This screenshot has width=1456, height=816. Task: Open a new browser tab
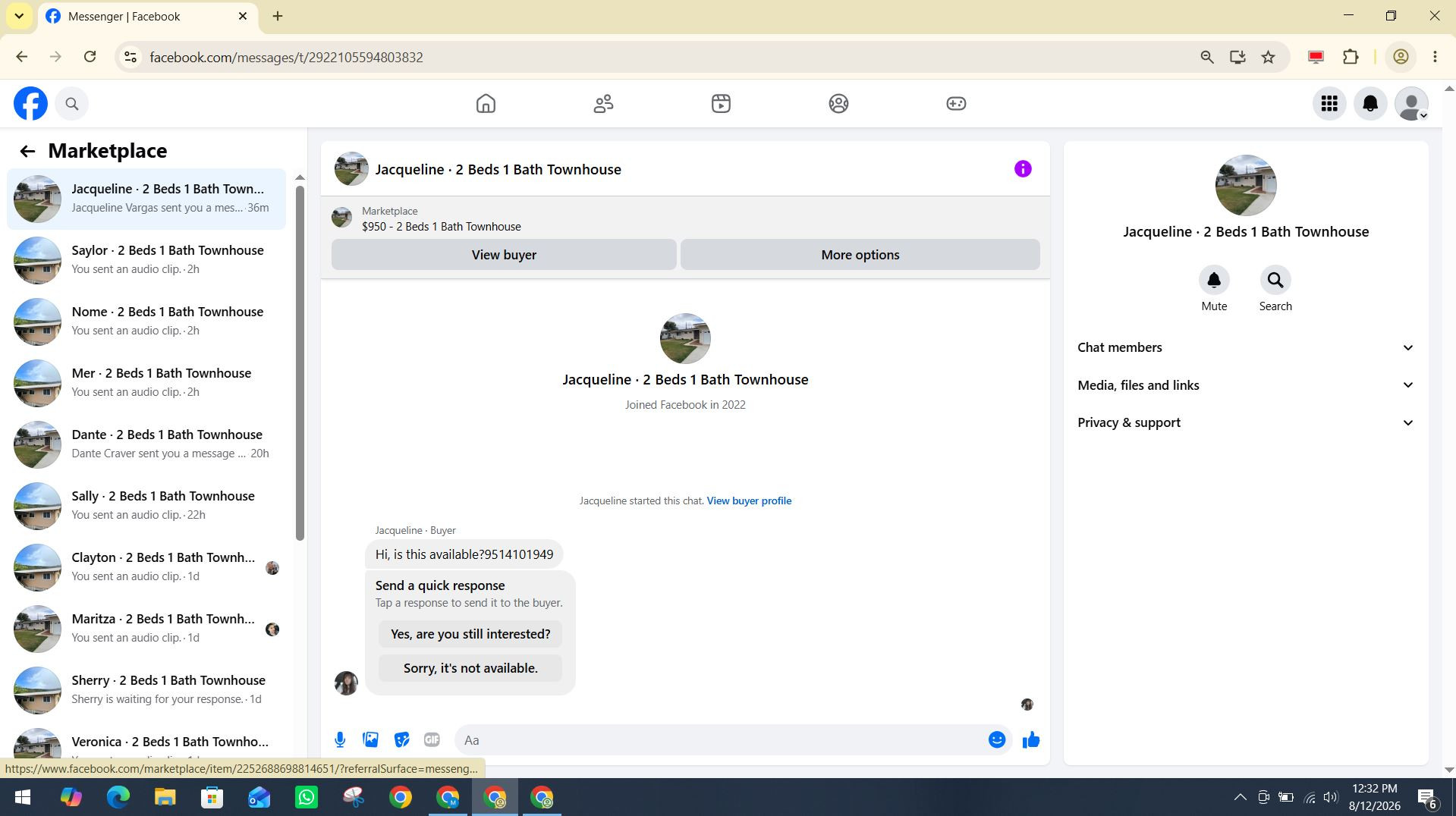click(278, 16)
